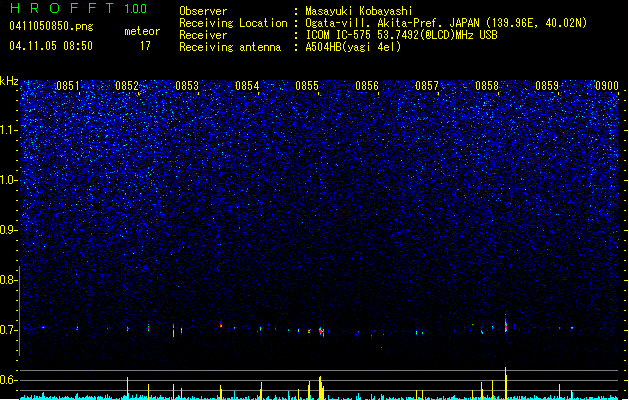The image size is (629, 400).
Task: Click the meteor echo cluster just after 0855
Action: [322, 331]
